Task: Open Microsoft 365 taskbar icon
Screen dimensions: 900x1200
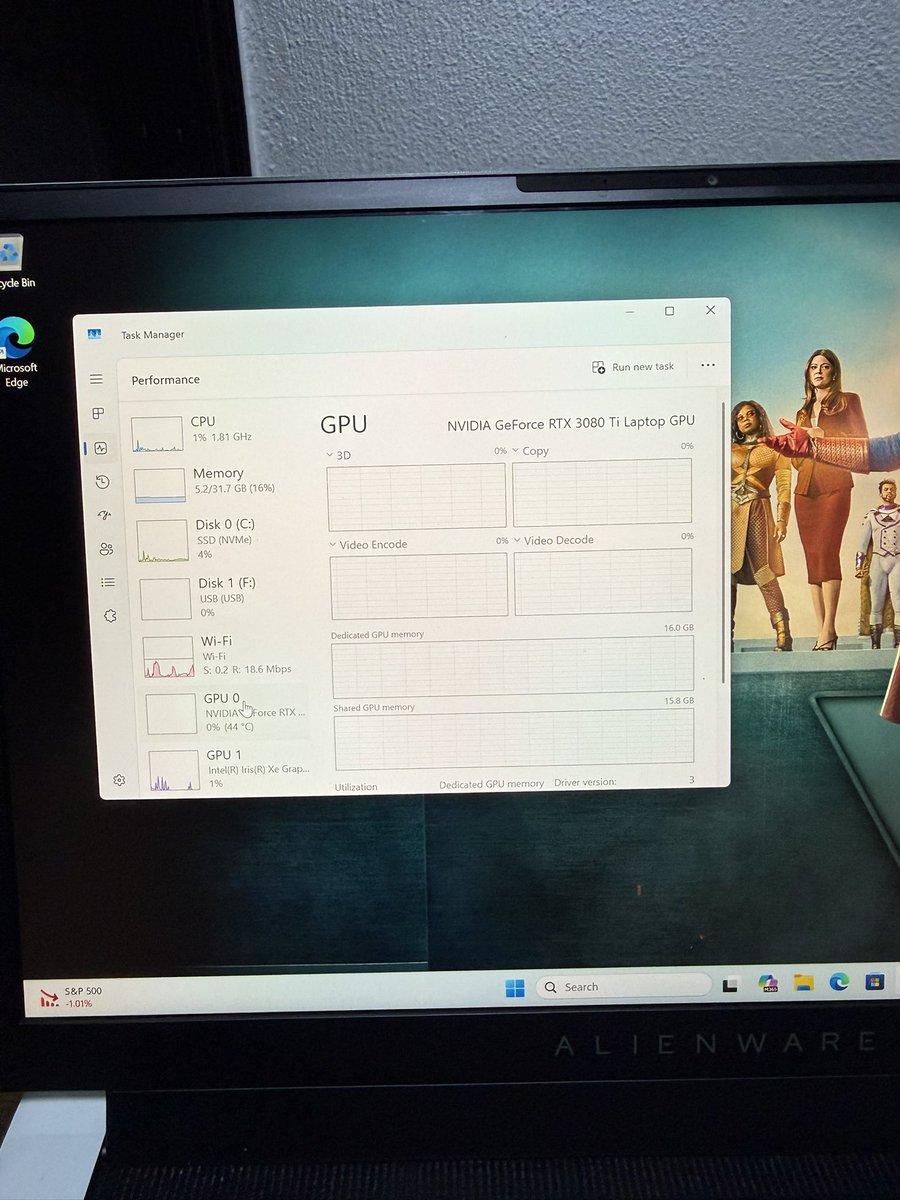Action: [768, 984]
